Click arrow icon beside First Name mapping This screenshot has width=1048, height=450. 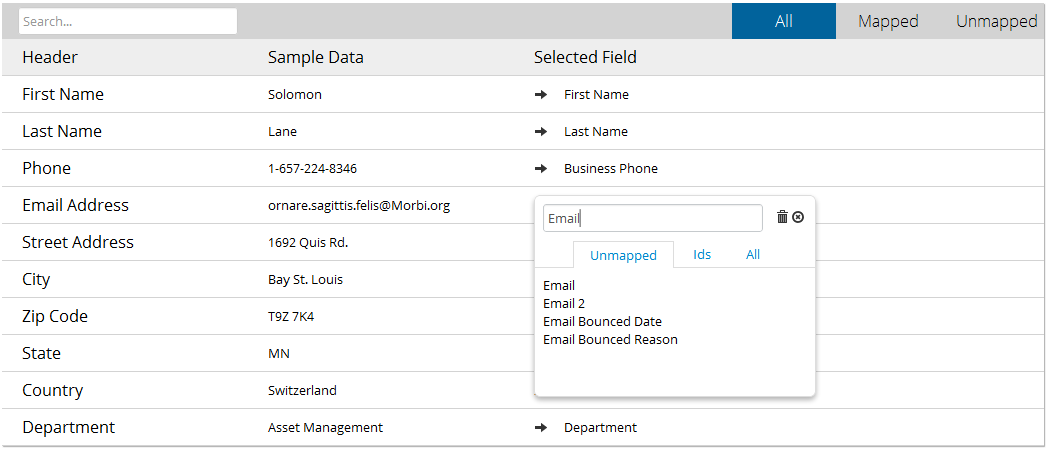click(541, 95)
